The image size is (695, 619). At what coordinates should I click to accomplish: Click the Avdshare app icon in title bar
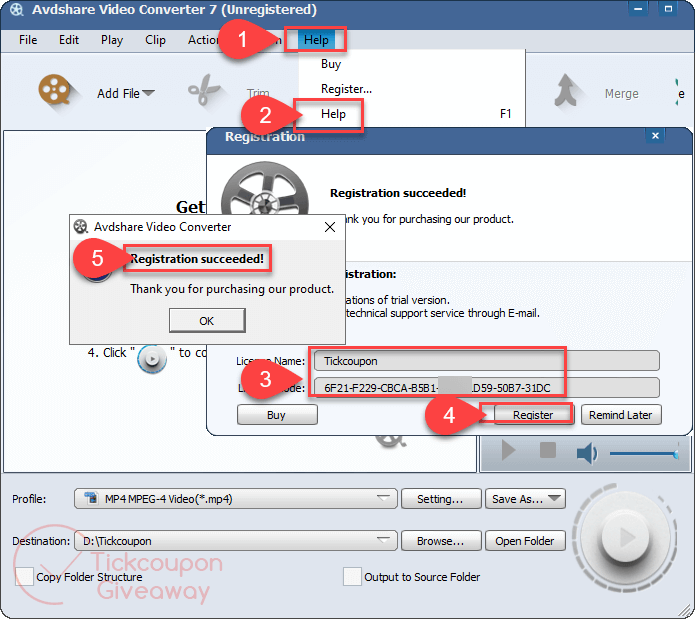tap(17, 10)
